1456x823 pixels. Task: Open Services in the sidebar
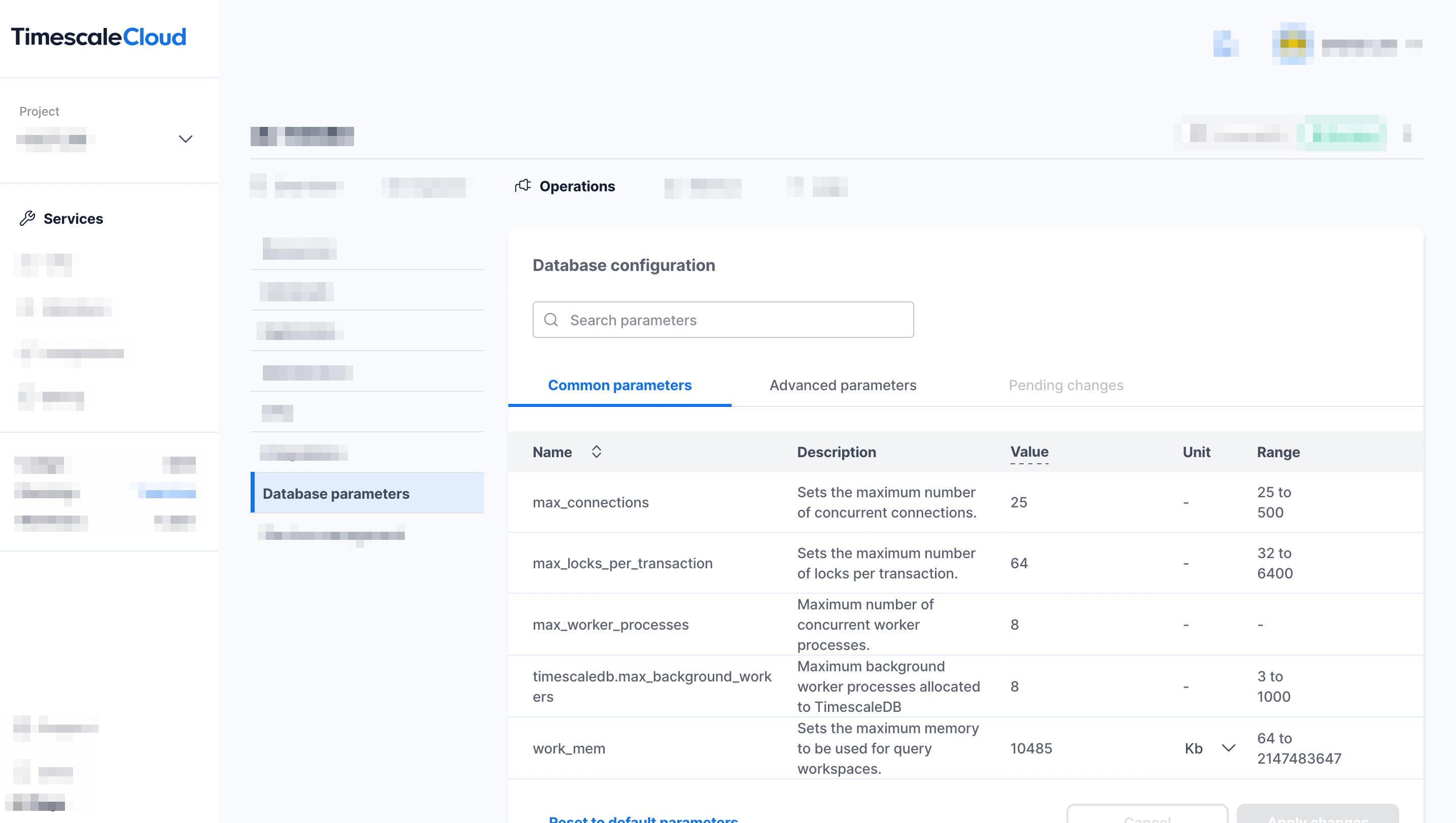click(73, 218)
